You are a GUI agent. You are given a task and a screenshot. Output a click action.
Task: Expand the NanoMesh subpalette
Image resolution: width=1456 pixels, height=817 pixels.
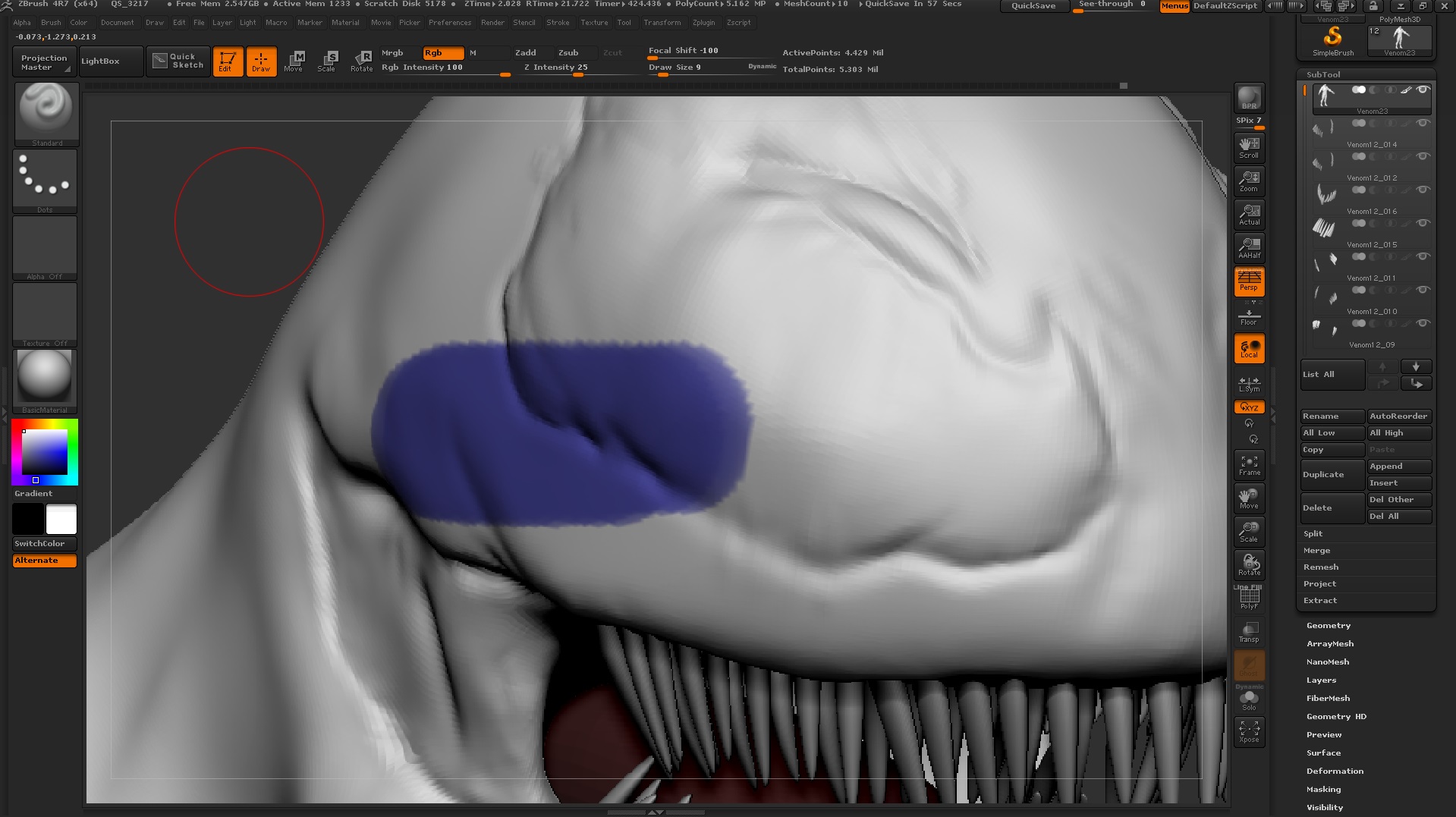tap(1328, 662)
